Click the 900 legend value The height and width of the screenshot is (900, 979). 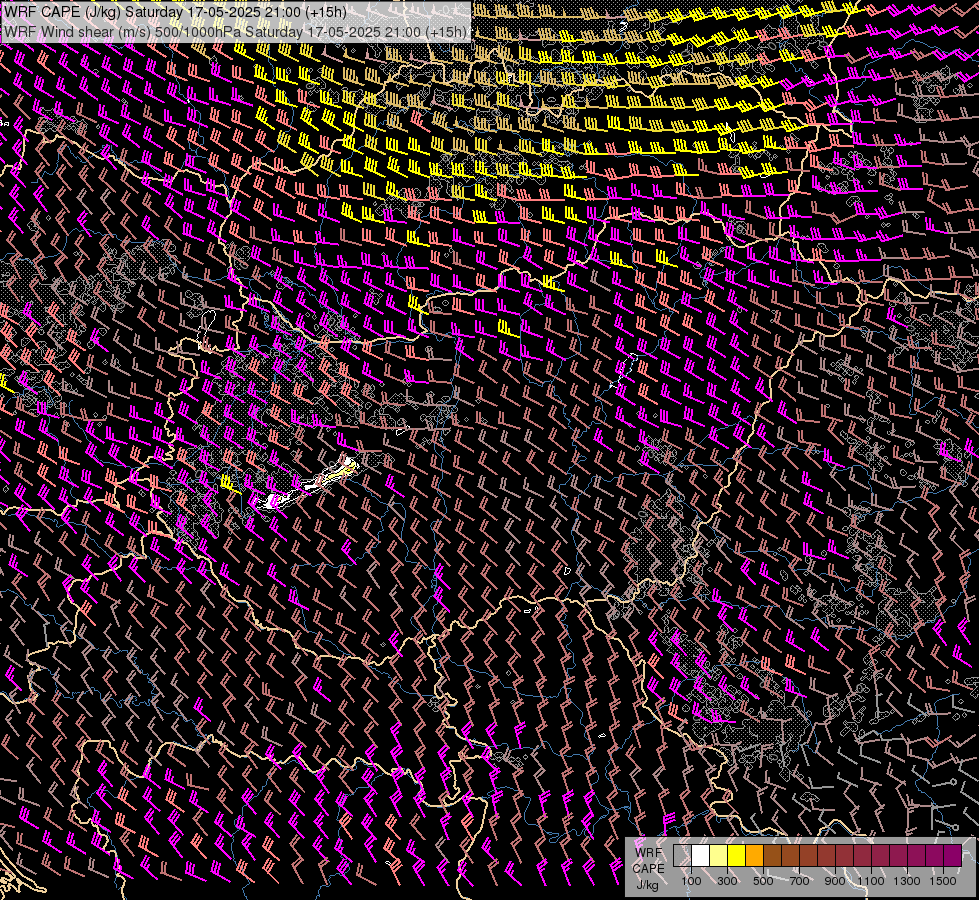[x=835, y=881]
